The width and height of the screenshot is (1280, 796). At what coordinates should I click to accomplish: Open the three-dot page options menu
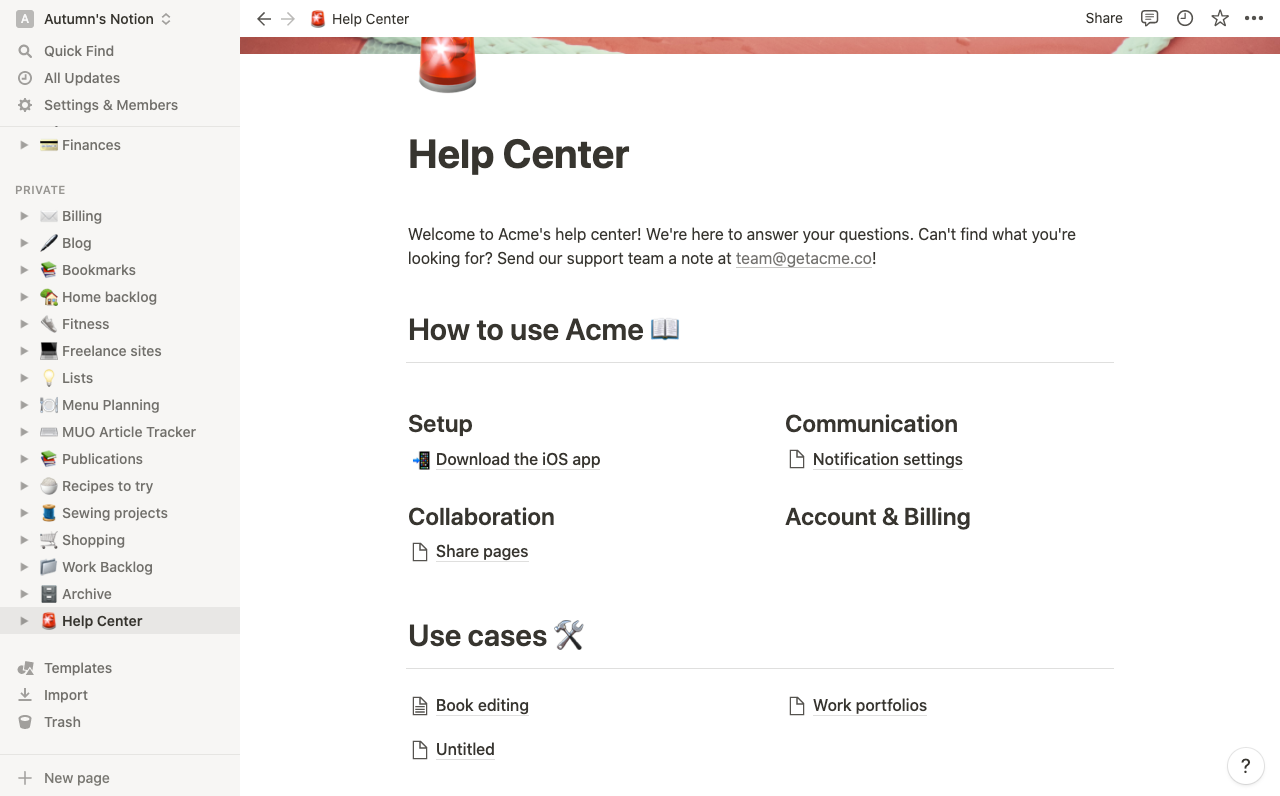click(x=1254, y=18)
